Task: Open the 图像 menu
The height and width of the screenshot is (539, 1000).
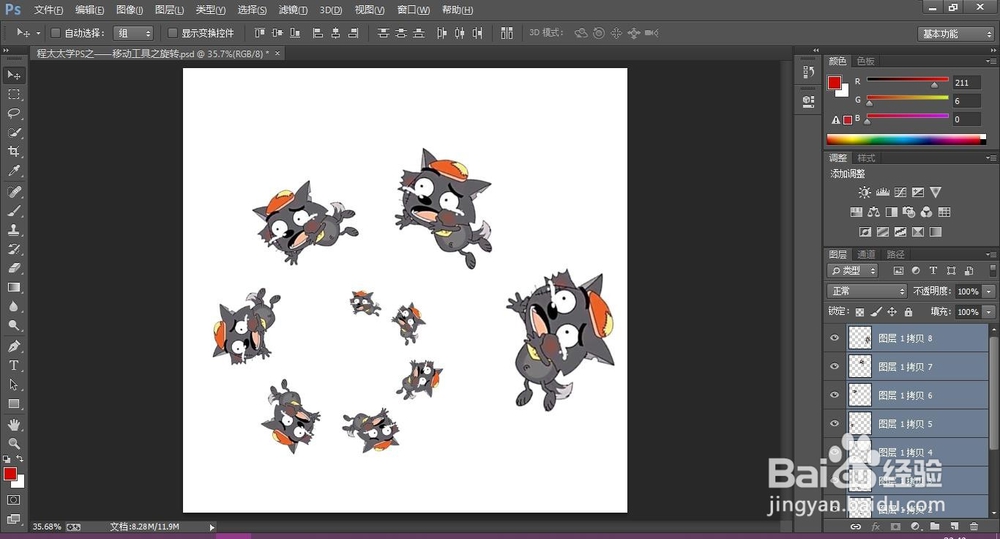Action: coord(129,10)
